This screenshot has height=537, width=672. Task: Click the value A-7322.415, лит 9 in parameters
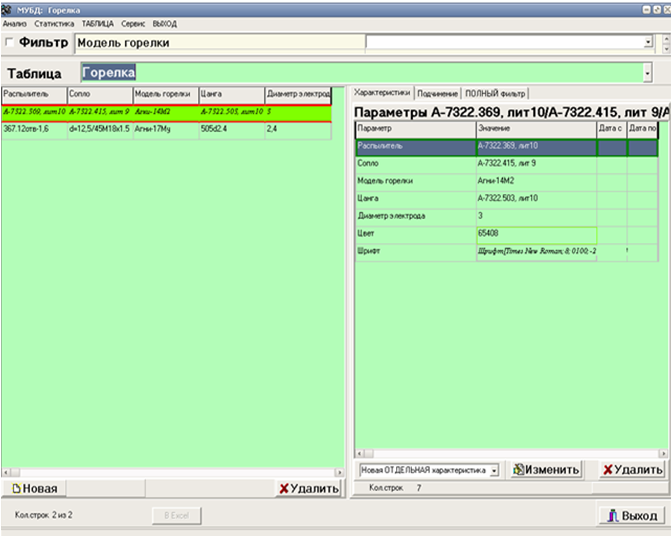coord(536,164)
